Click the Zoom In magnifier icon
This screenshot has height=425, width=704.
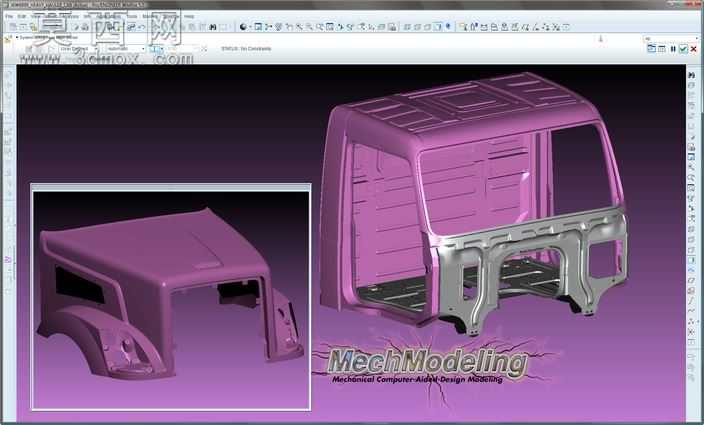pyautogui.click(x=299, y=27)
